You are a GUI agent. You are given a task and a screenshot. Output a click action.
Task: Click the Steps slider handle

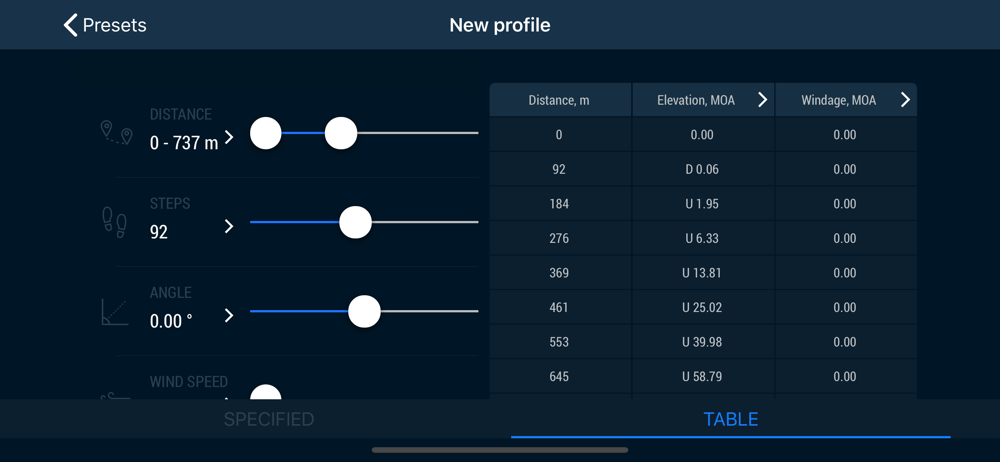click(x=355, y=222)
